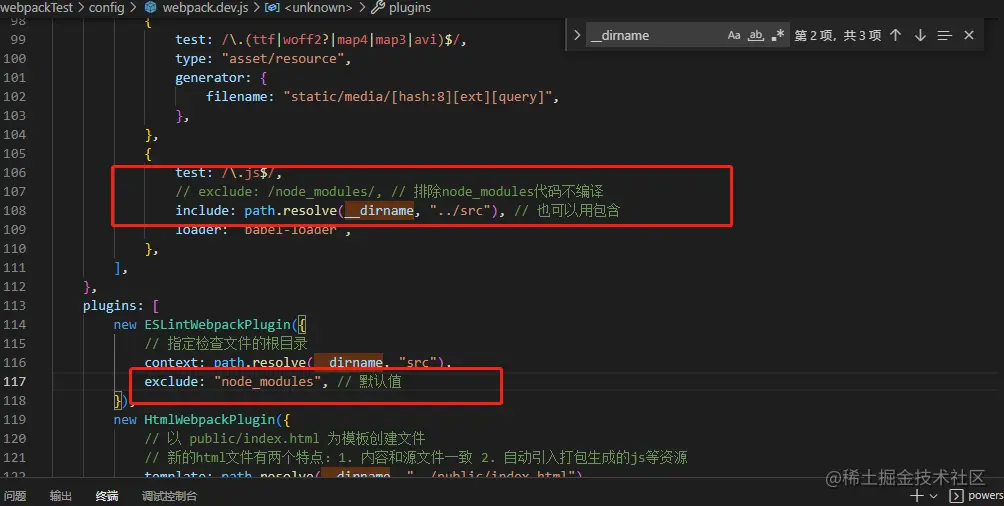Click the wrench icon beside plugins breadcrumb

[x=378, y=8]
